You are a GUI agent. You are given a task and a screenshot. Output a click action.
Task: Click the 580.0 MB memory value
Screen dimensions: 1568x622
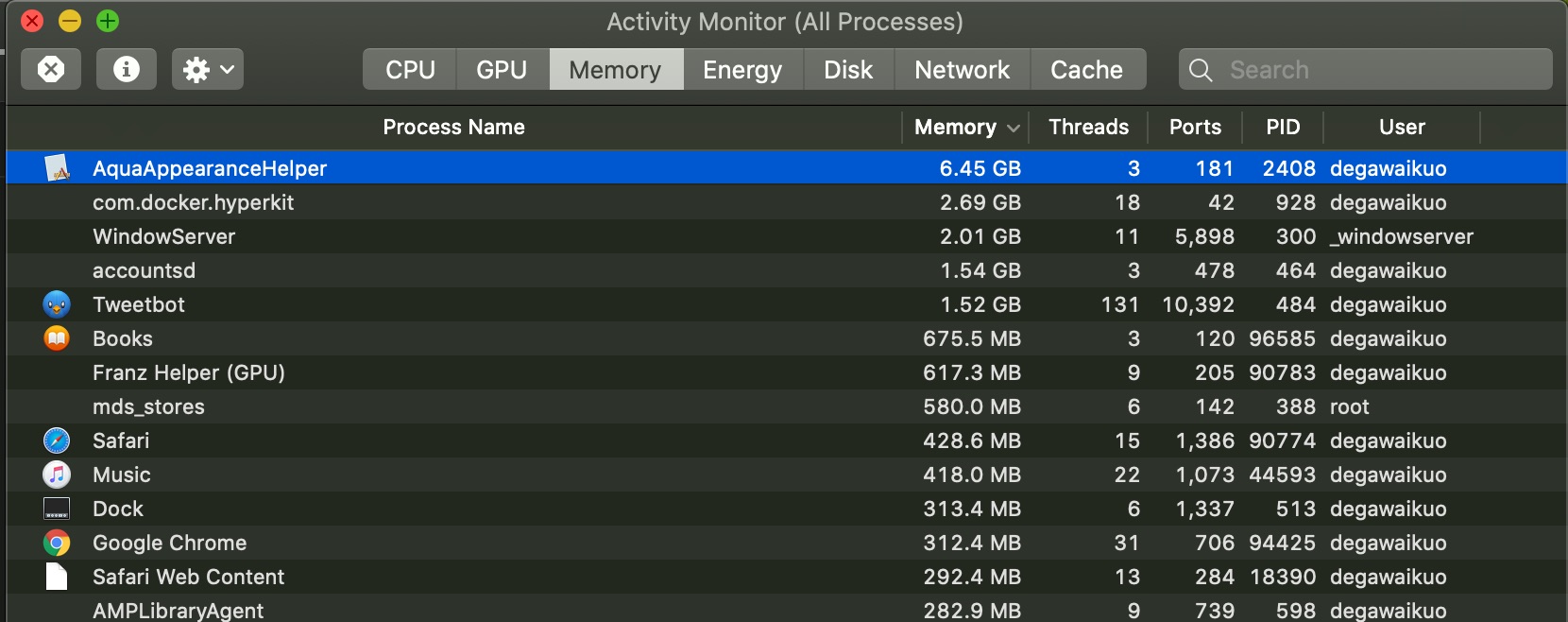point(972,406)
